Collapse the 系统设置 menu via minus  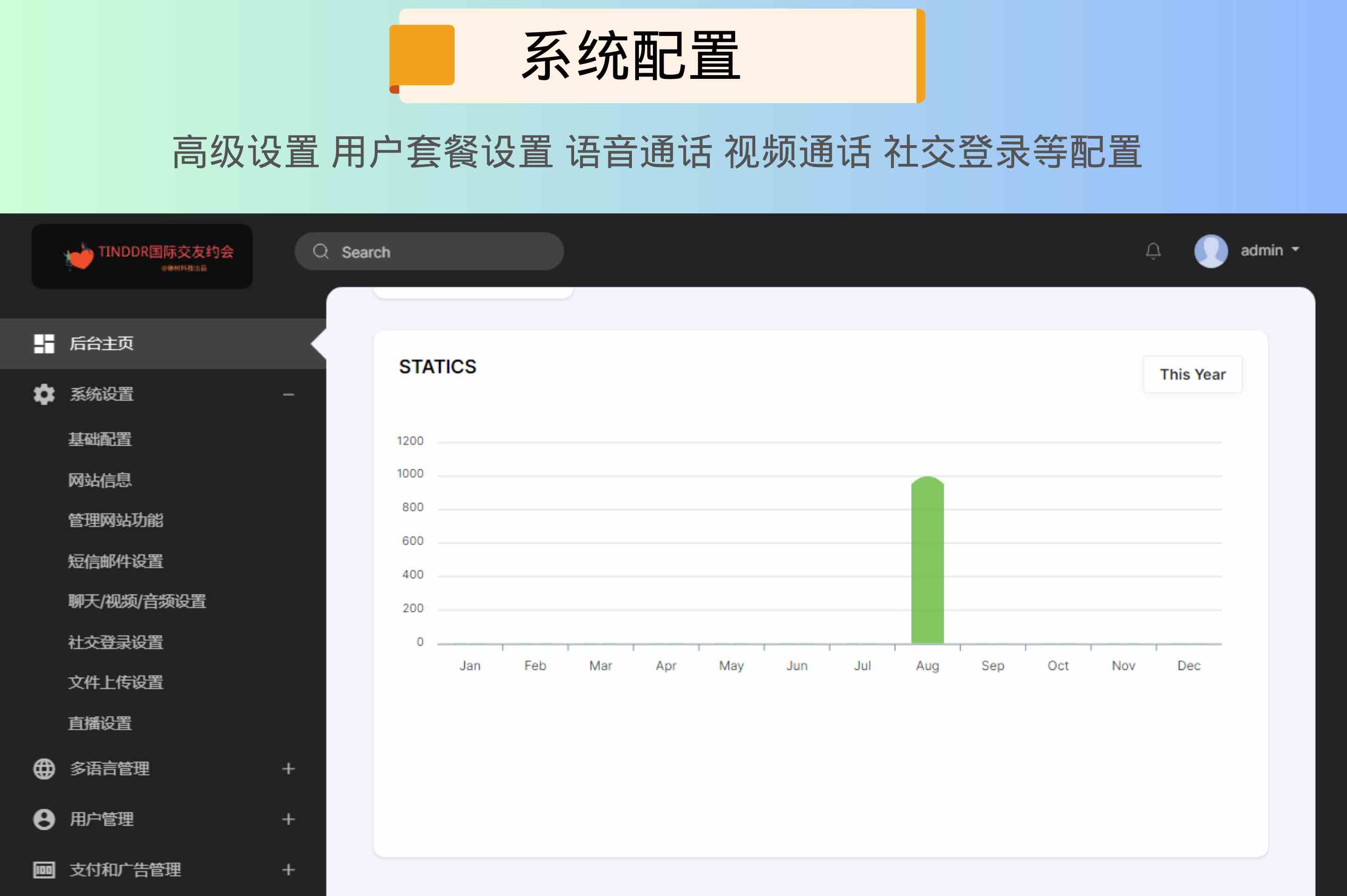click(x=288, y=394)
